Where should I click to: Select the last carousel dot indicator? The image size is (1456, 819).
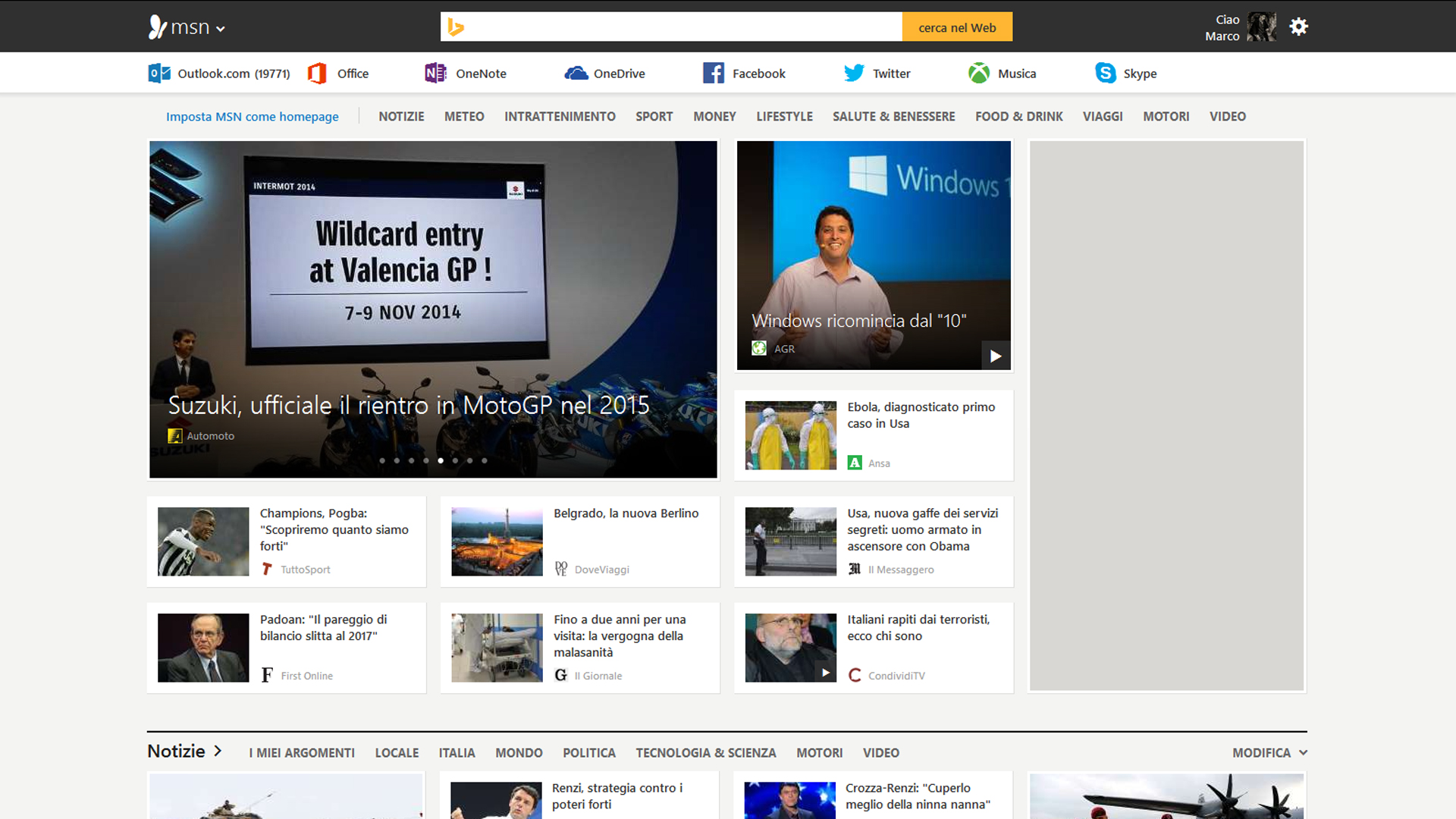[485, 461]
